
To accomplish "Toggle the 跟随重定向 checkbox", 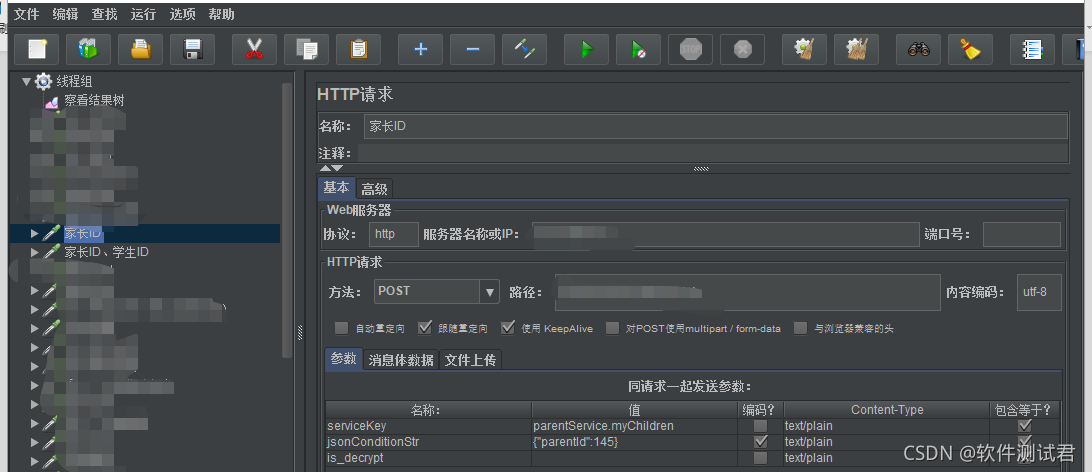I will (426, 327).
